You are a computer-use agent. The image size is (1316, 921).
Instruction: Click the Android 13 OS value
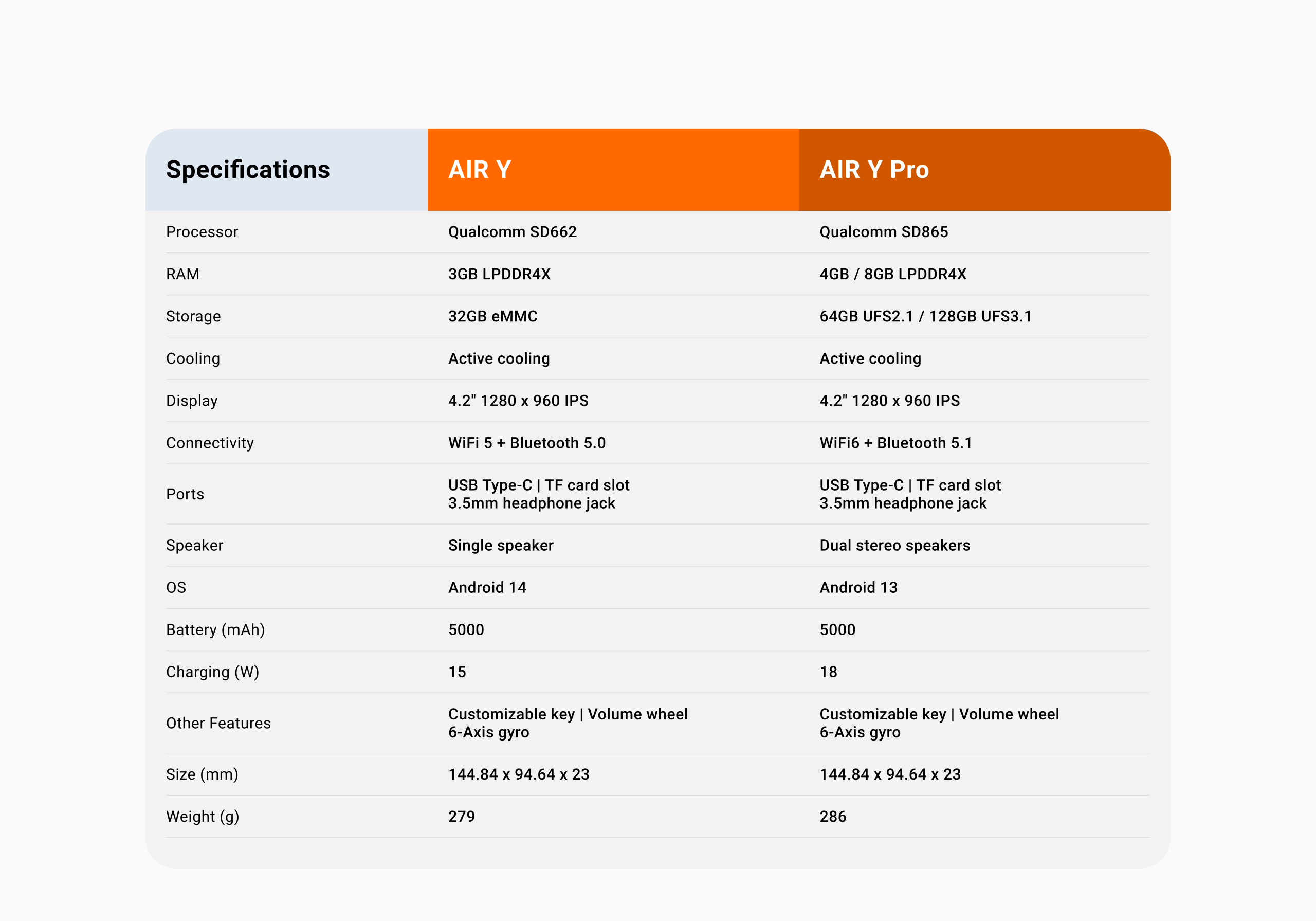coord(858,588)
